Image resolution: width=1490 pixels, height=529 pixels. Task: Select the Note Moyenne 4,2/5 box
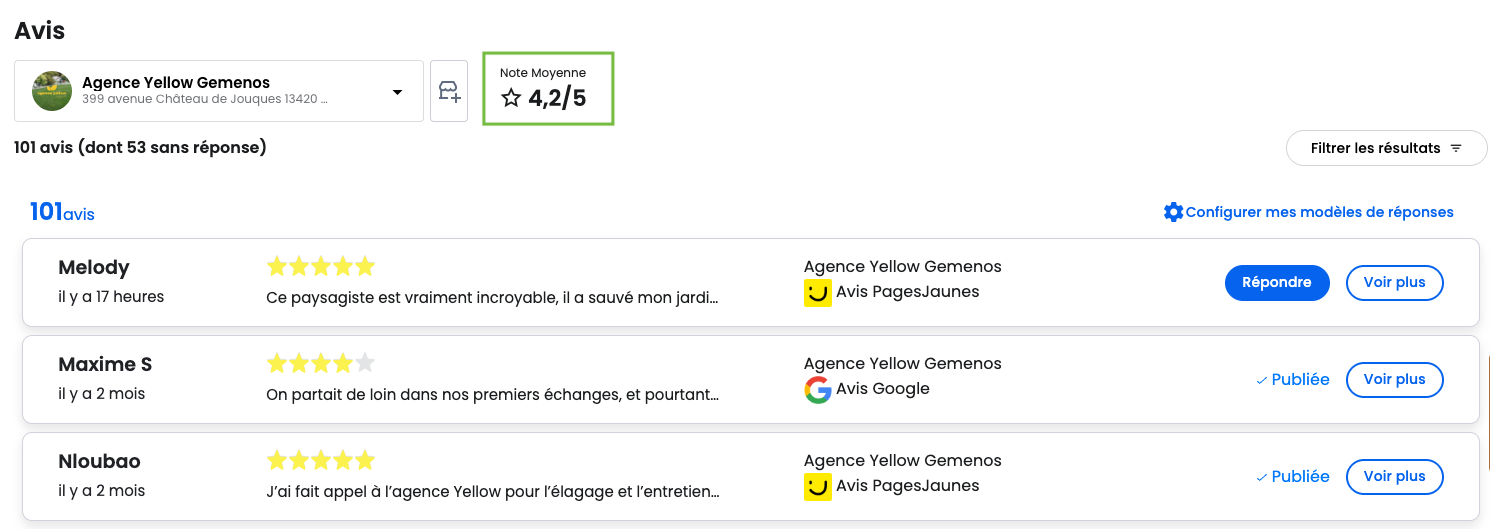click(548, 89)
